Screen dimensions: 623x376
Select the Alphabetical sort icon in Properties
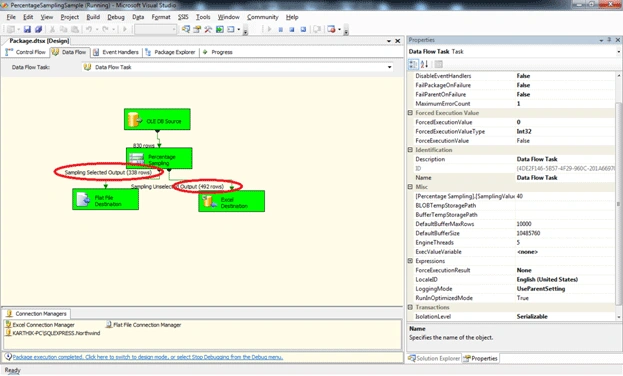(x=424, y=64)
